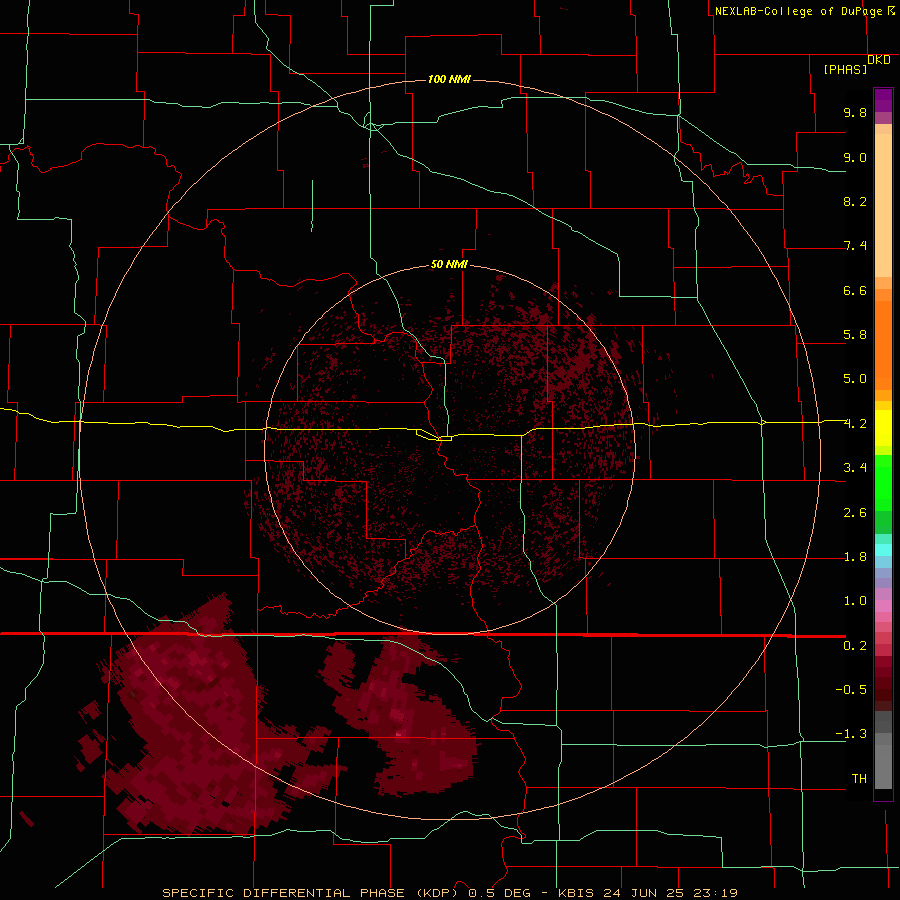
Task: Click the 23:19 timestamp in the caption
Action: 715,893
